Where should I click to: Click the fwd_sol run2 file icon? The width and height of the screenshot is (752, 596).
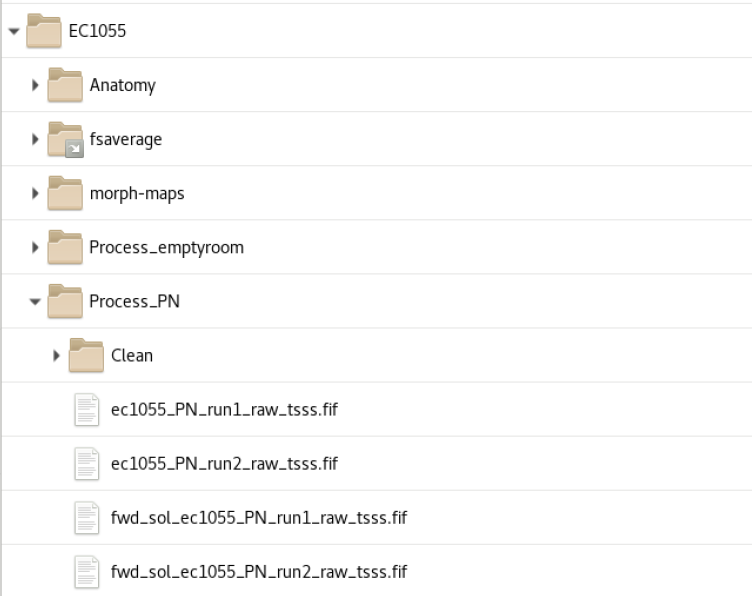86,571
